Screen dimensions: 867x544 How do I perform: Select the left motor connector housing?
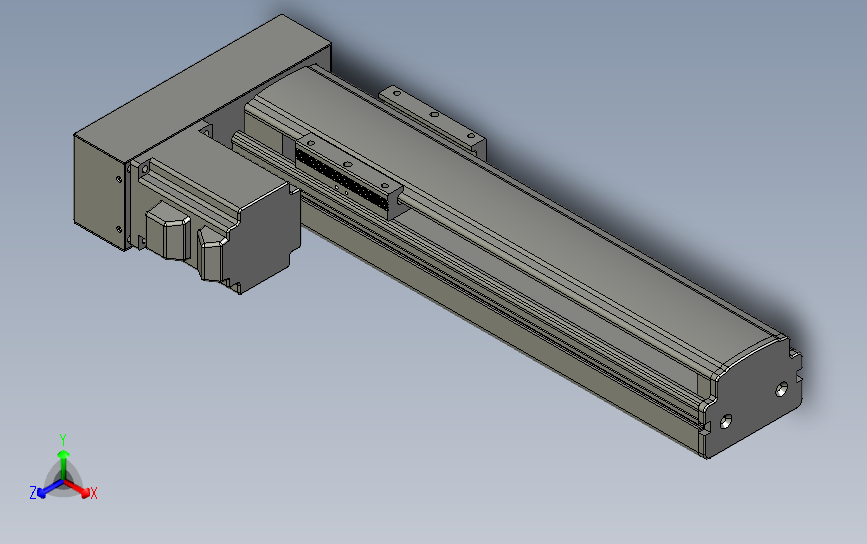tap(168, 230)
